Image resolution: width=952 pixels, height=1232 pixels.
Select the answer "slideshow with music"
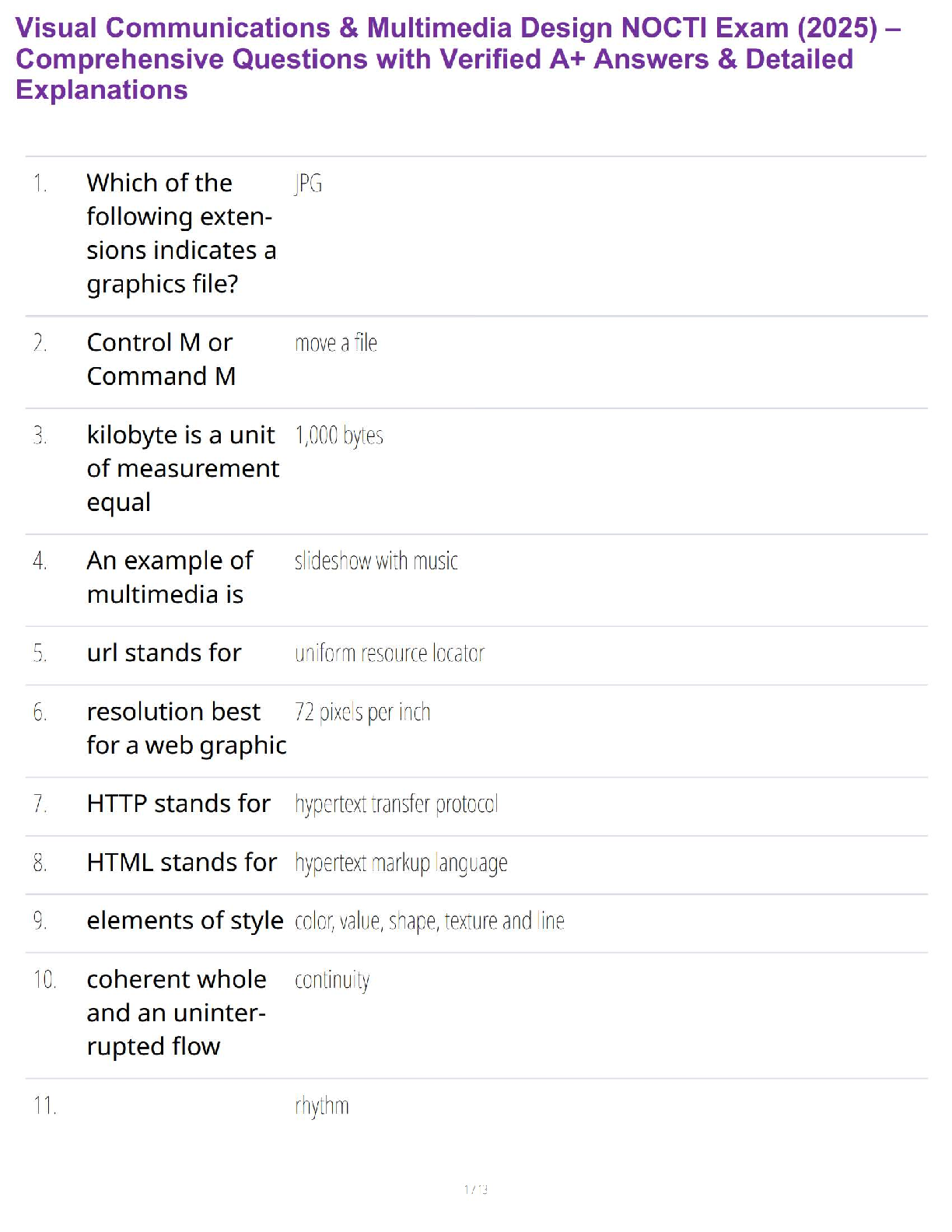[376, 561]
